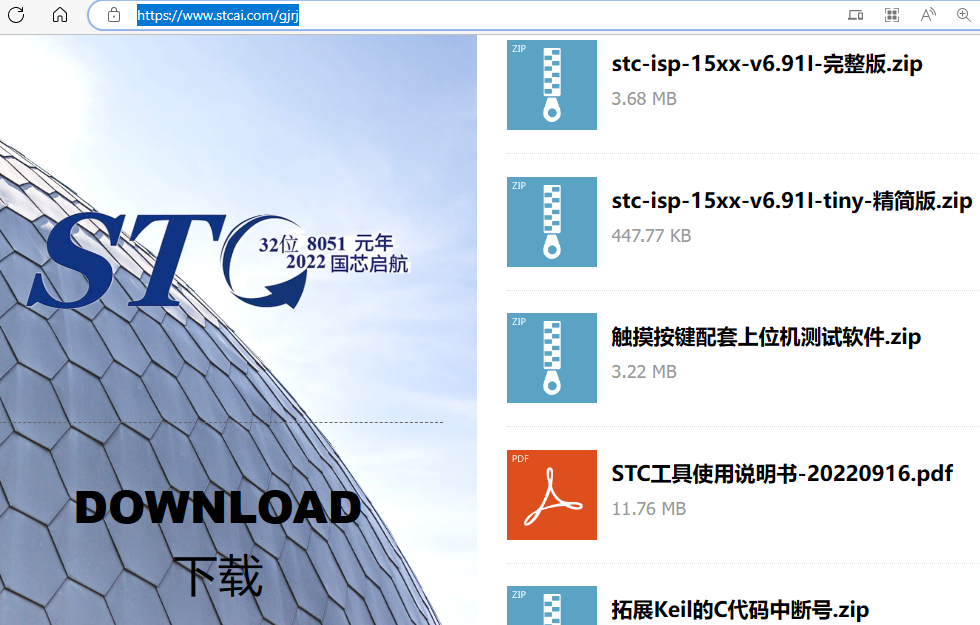Start the read aloud icon

pyautogui.click(x=928, y=15)
